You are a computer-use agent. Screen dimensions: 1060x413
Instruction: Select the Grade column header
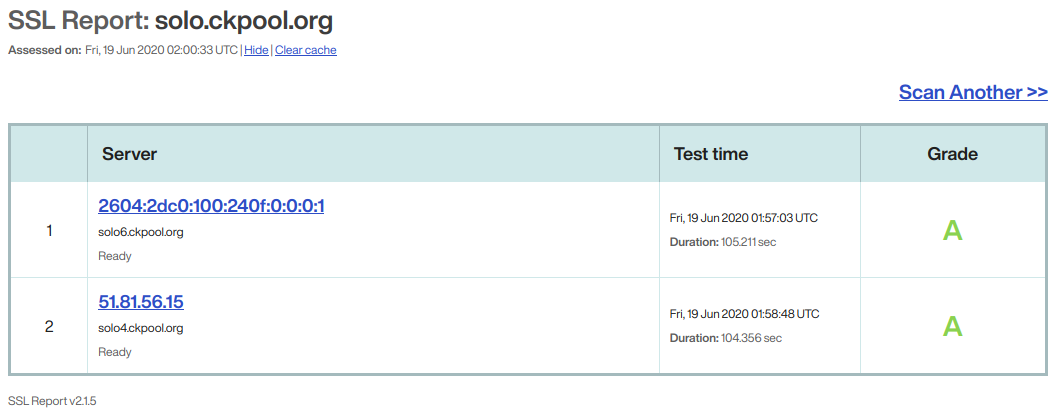click(x=952, y=154)
